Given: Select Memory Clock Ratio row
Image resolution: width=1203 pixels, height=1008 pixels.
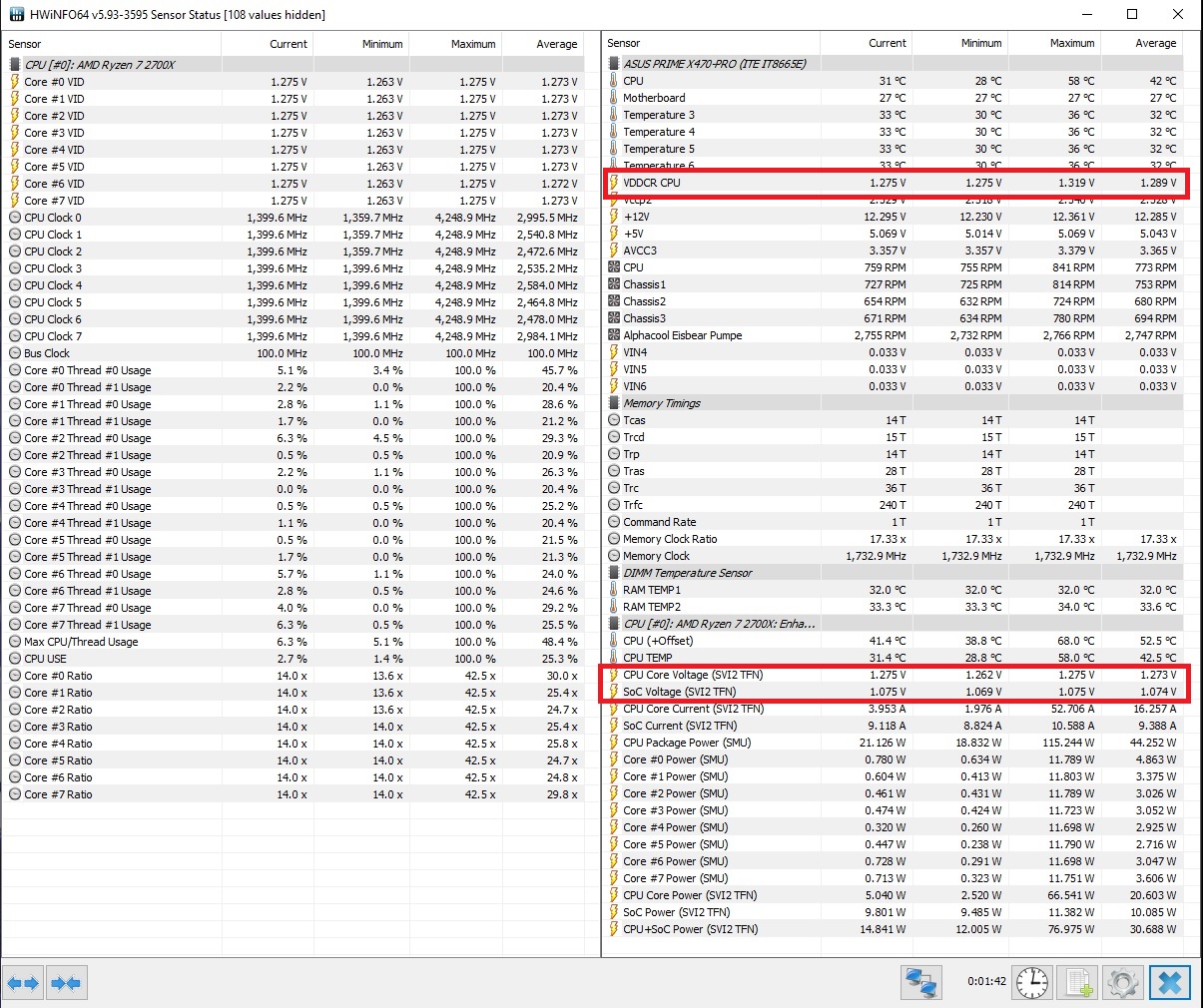Looking at the screenshot, I should pos(894,539).
